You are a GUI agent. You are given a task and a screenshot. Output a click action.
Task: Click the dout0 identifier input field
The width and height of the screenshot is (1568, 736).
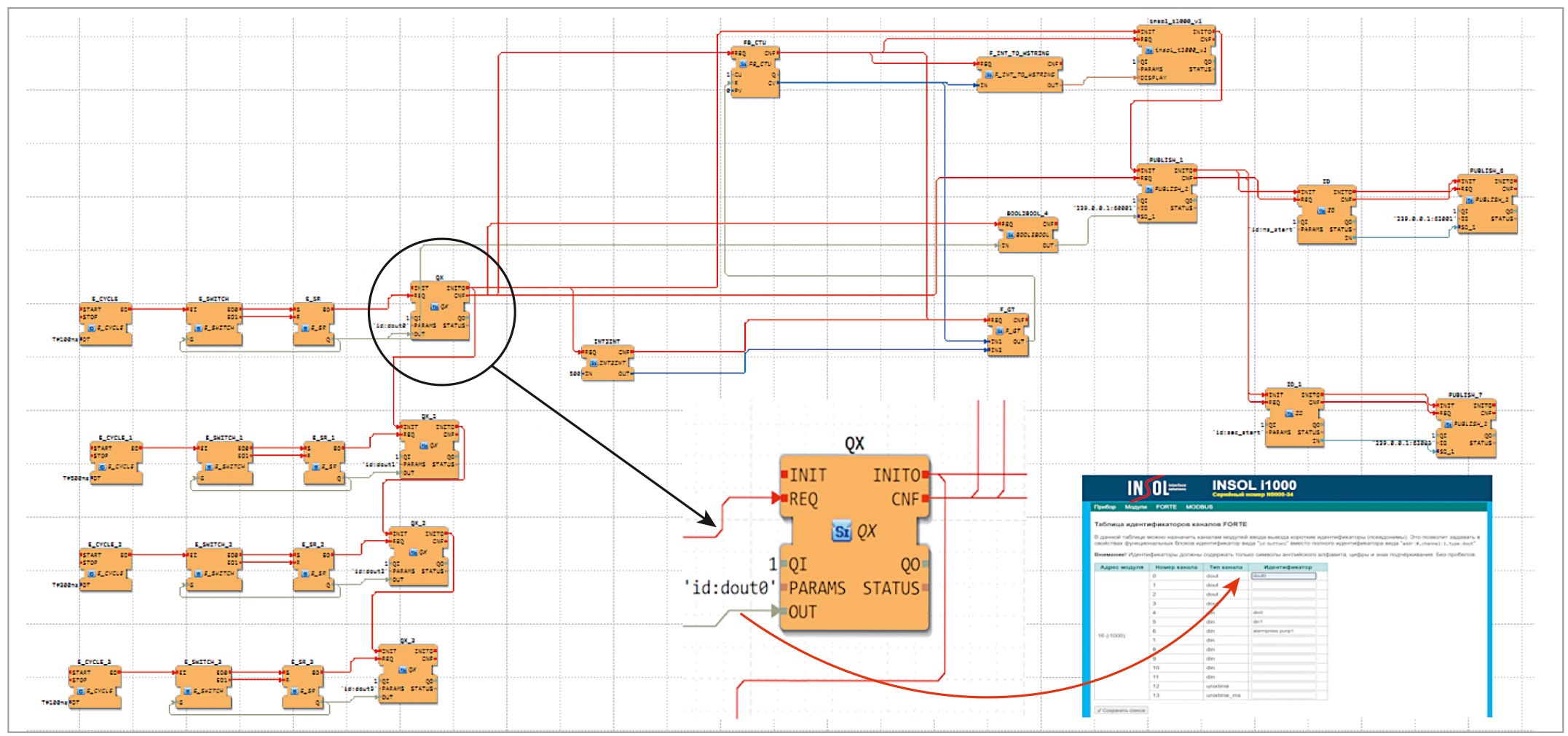point(1283,576)
